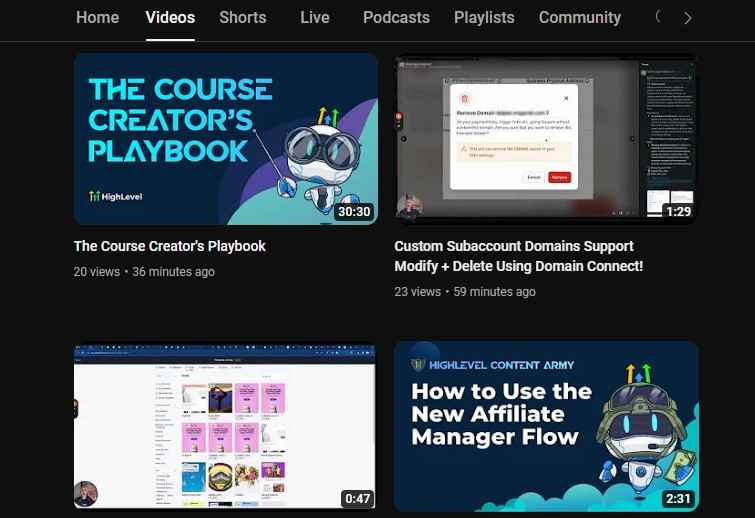Open New Affiliate Manager Flow thumbnail
The image size is (755, 518).
pyautogui.click(x=546, y=427)
